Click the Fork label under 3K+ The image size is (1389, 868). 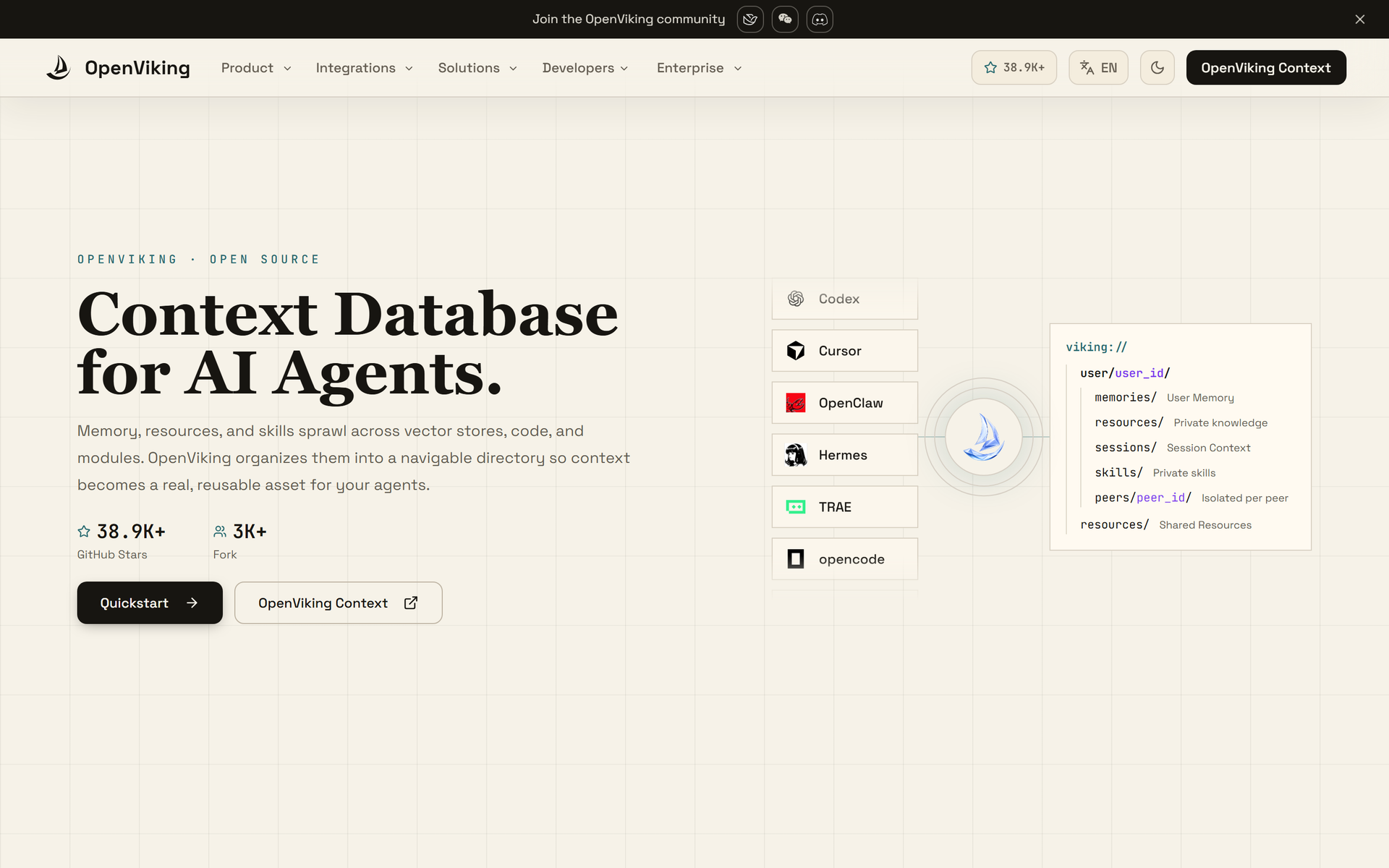225,555
